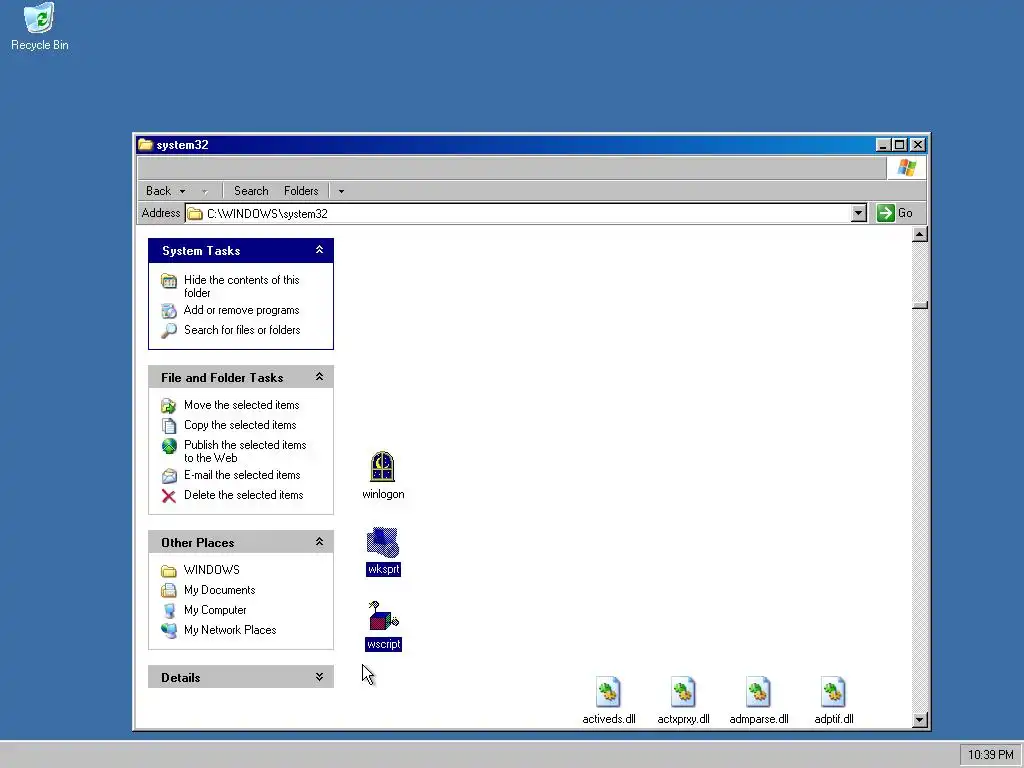Click the address field showing C:\WINDOWS\system32
This screenshot has width=1024, height=768.
[x=519, y=213]
